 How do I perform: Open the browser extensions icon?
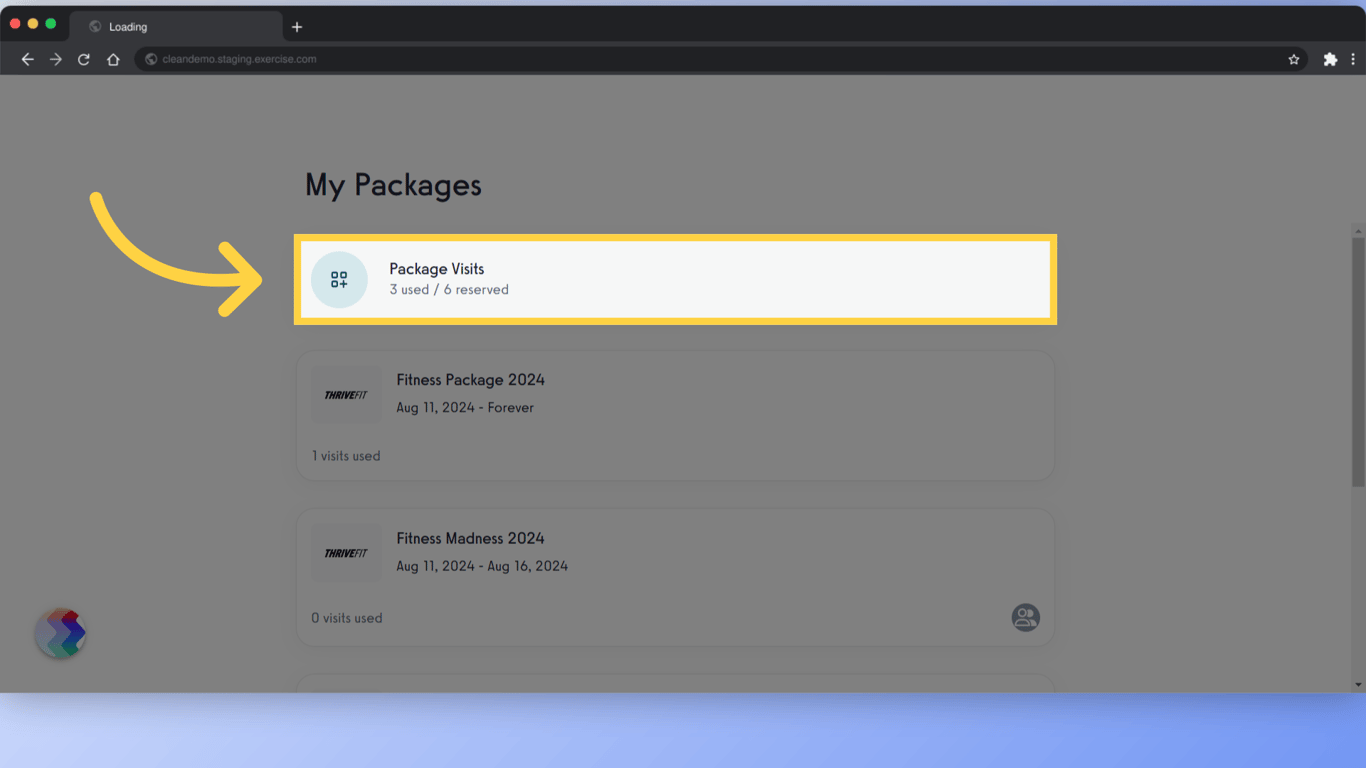point(1330,58)
